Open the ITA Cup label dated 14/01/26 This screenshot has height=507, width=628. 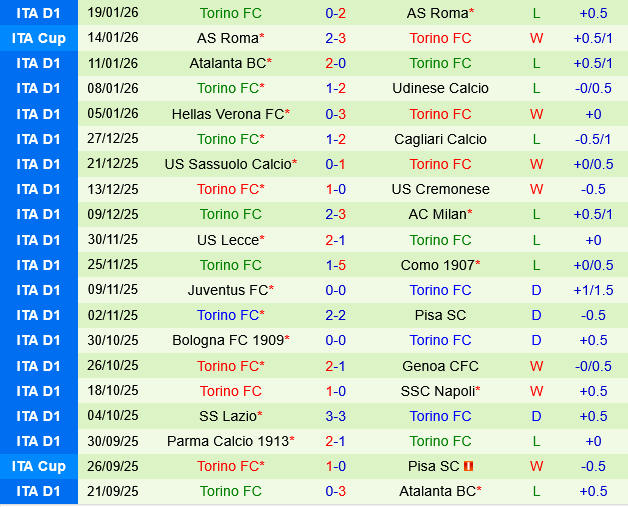(39, 38)
